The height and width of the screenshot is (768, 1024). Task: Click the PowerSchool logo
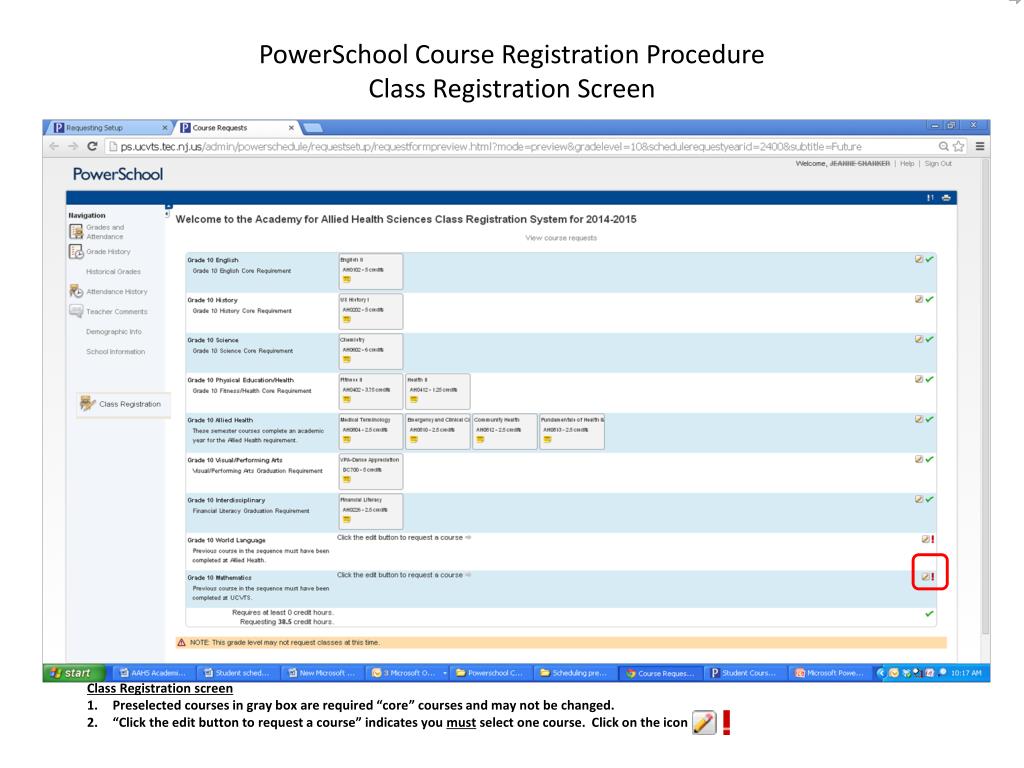(x=118, y=174)
